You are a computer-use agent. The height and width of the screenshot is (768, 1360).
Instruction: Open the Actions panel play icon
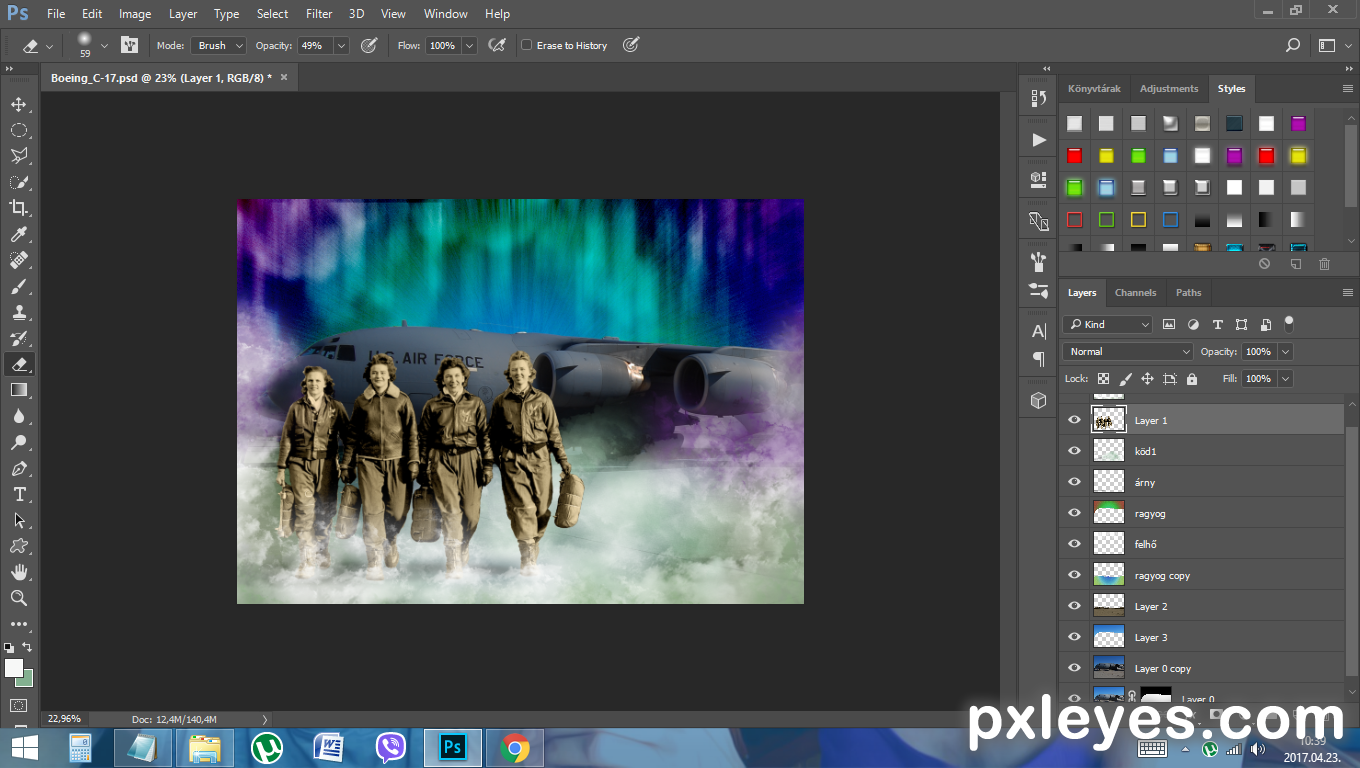pos(1038,139)
